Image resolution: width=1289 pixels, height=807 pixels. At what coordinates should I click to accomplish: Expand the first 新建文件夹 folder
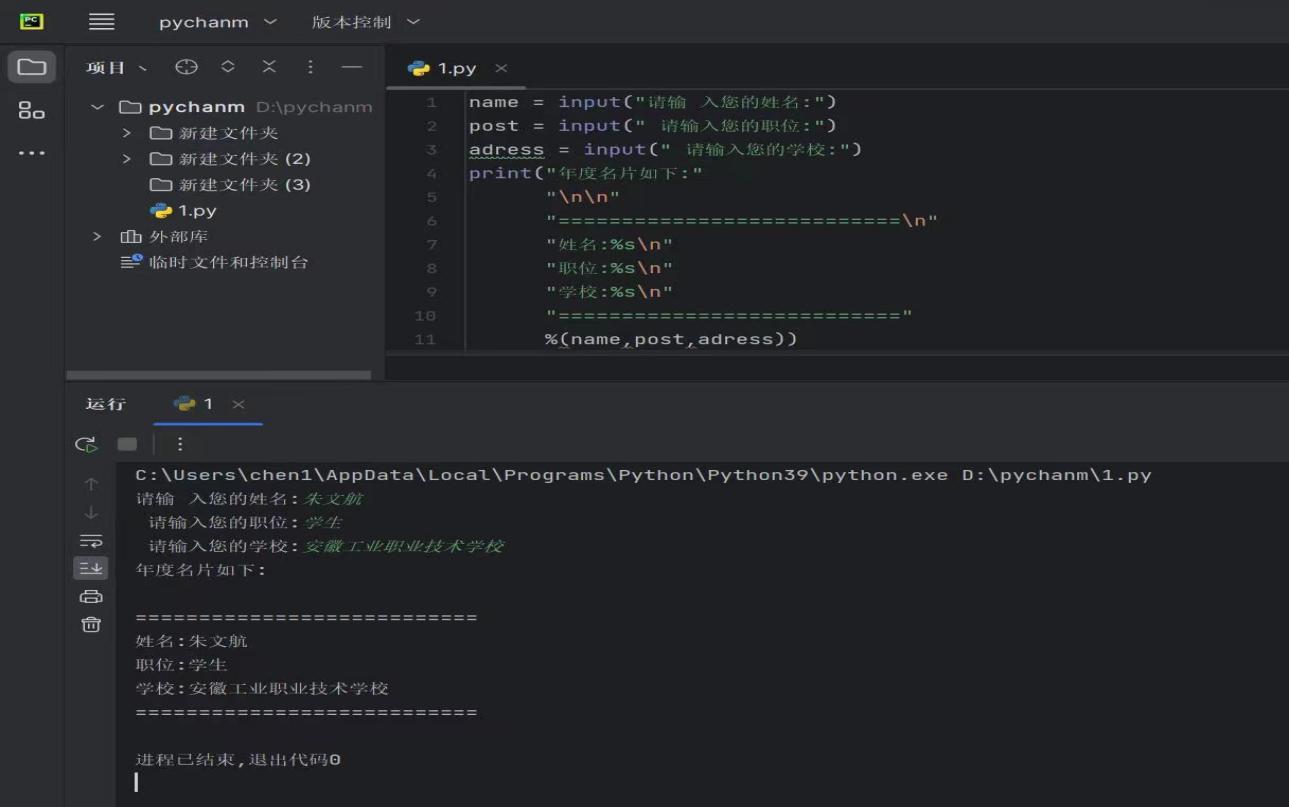(x=127, y=133)
